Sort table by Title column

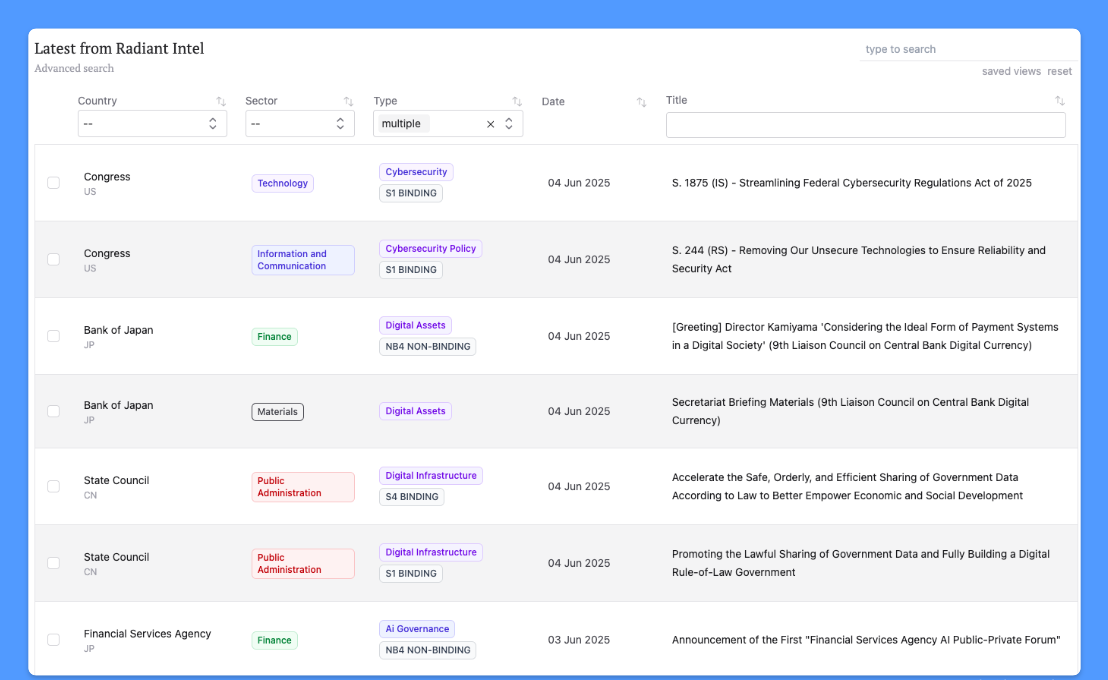point(1059,100)
